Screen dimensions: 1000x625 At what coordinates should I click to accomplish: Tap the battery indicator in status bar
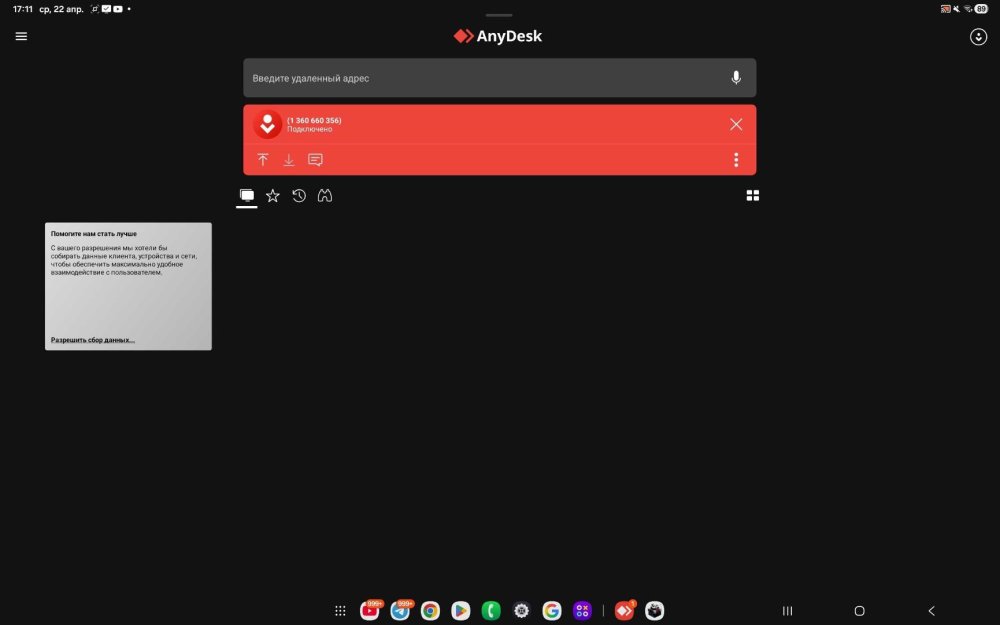[981, 9]
